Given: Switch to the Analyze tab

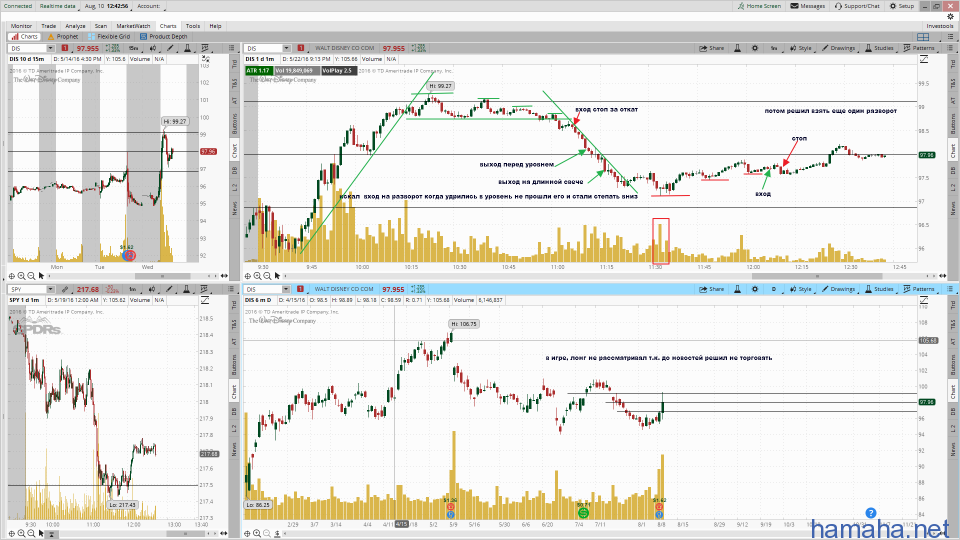Looking at the screenshot, I should (x=75, y=26).
